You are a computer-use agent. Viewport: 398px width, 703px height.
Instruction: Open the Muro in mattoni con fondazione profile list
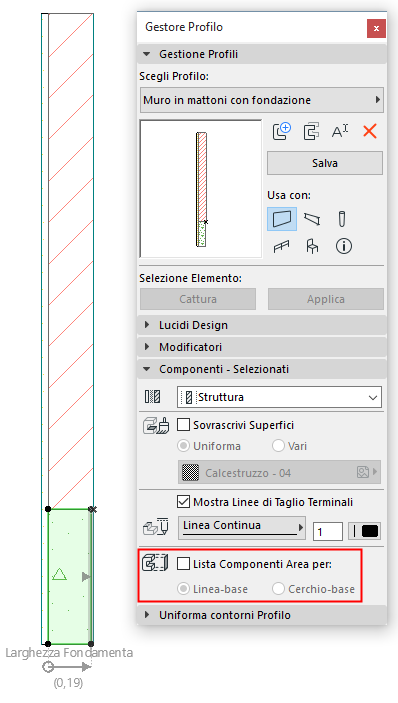[x=262, y=100]
